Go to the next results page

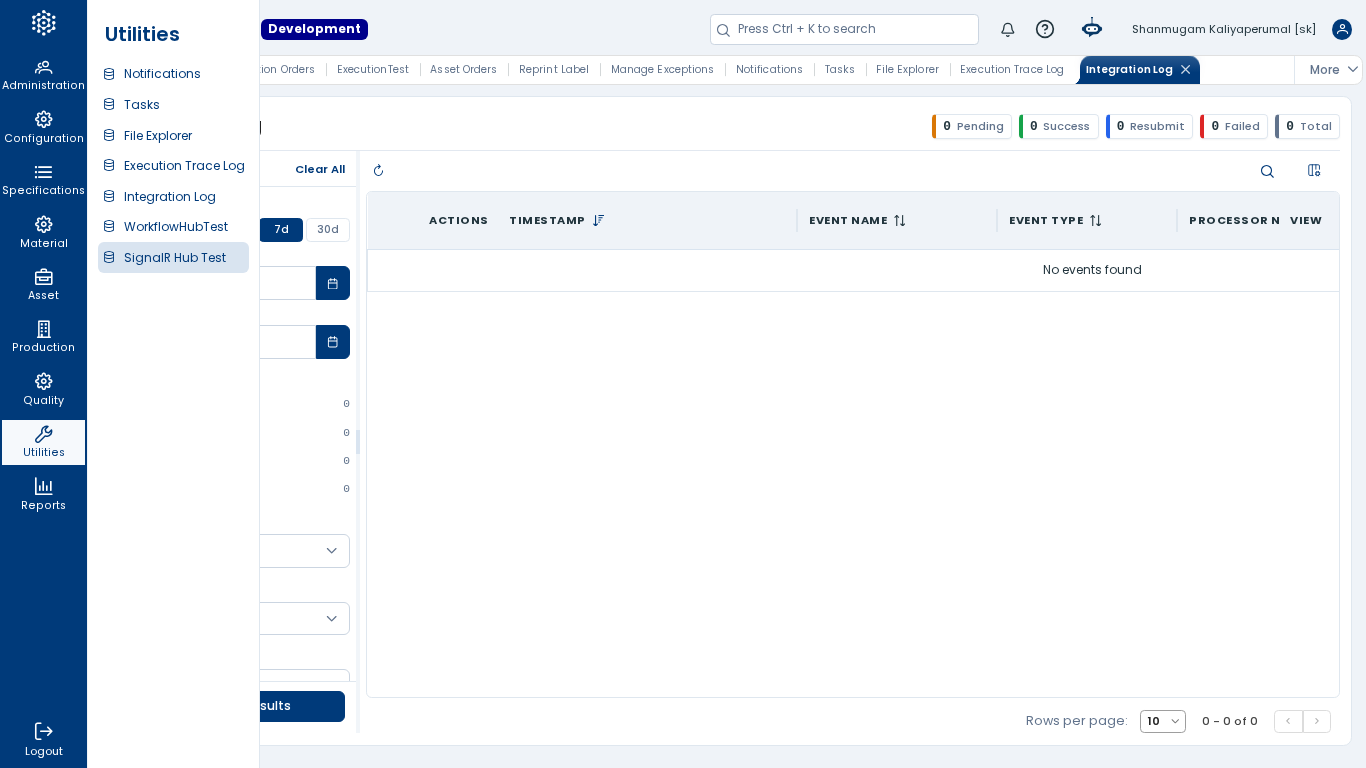tap(1317, 721)
